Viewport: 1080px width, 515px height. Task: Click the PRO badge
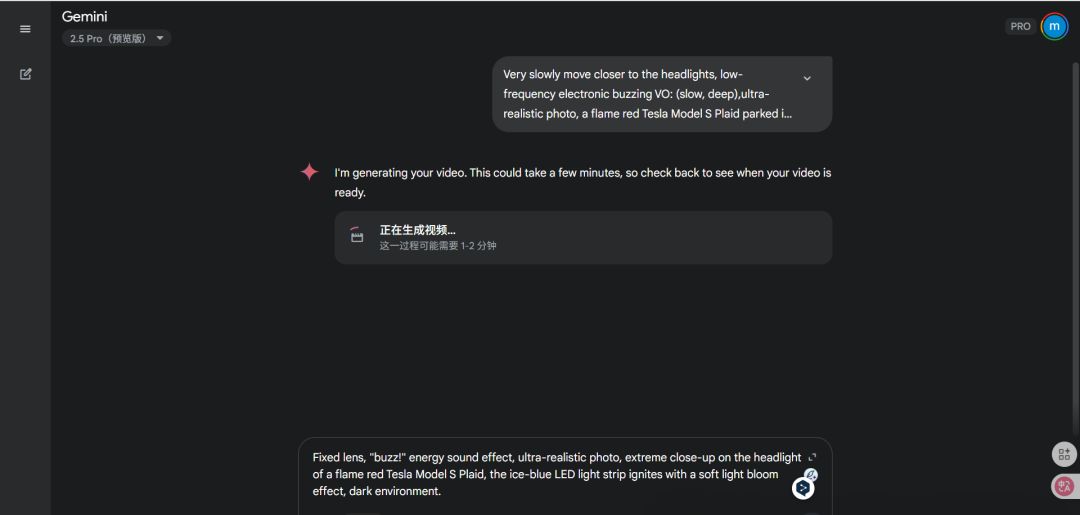[1020, 26]
